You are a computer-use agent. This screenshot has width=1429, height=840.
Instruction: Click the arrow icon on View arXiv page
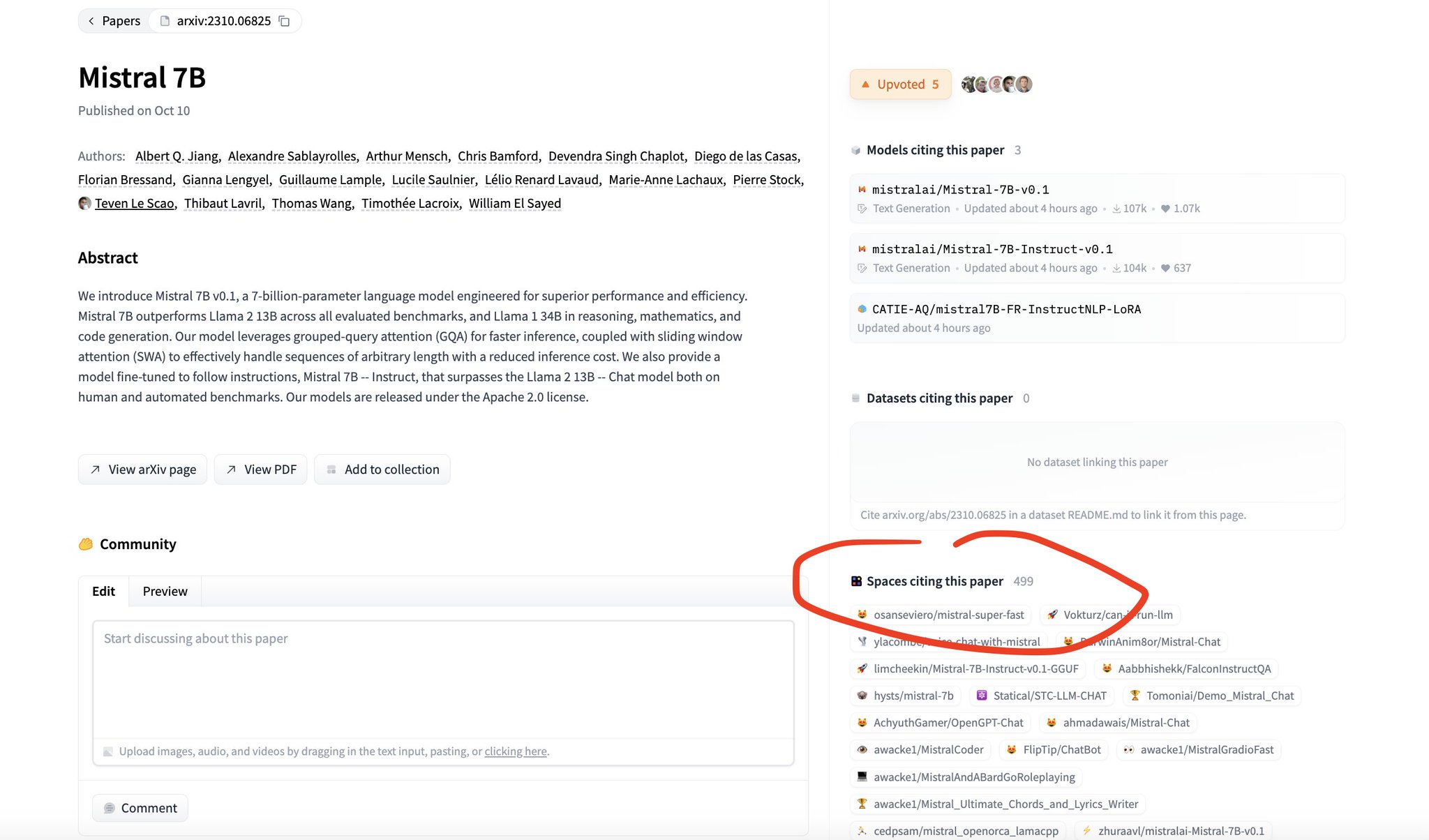96,470
